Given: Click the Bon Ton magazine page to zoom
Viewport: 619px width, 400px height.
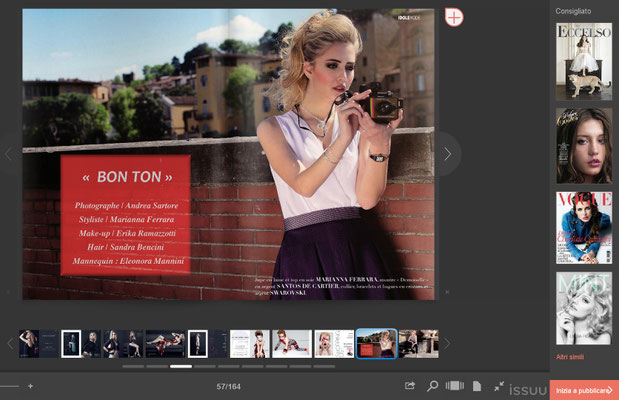Looking at the screenshot, I should [228, 154].
